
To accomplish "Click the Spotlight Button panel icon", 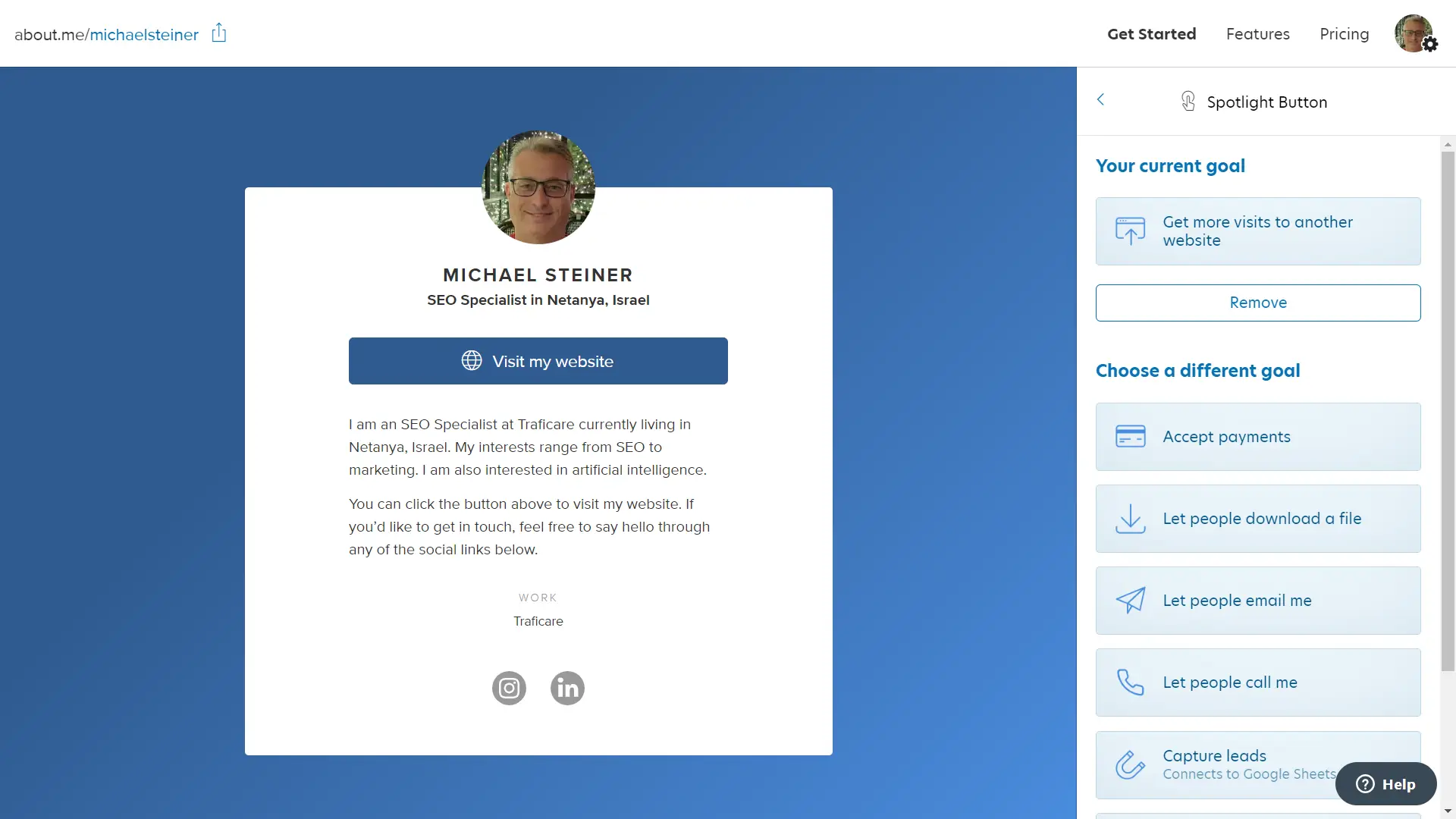I will (x=1188, y=101).
